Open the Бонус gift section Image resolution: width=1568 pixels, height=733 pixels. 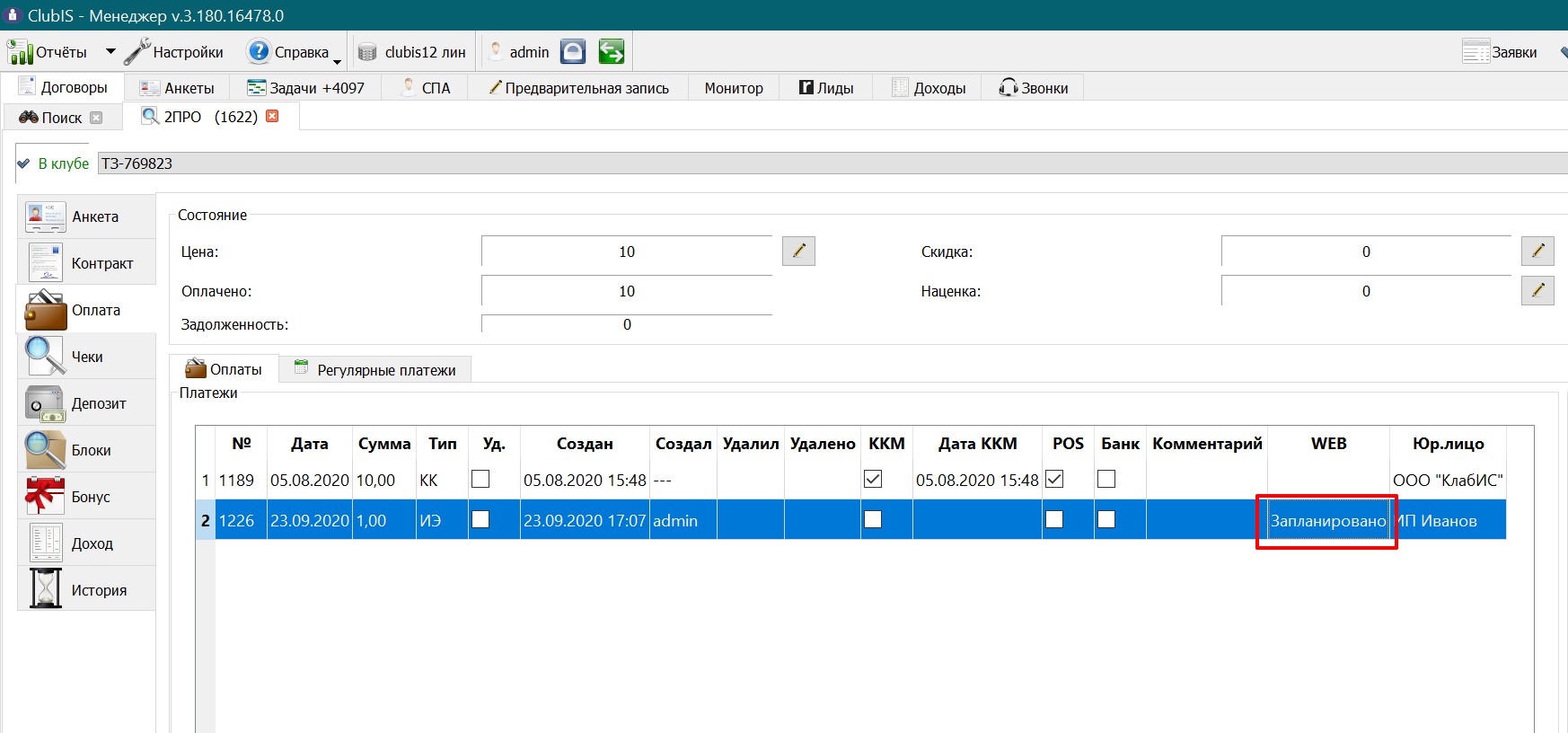click(x=86, y=497)
